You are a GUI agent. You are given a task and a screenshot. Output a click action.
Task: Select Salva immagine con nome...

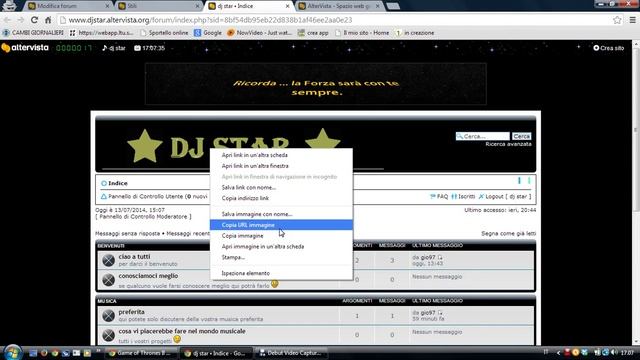point(281,214)
